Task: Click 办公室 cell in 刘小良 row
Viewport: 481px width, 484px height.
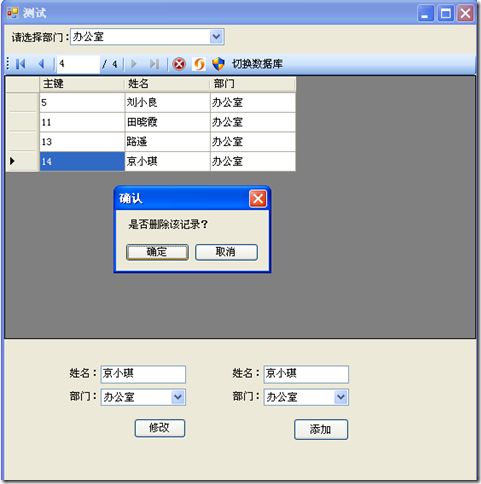Action: (253, 103)
